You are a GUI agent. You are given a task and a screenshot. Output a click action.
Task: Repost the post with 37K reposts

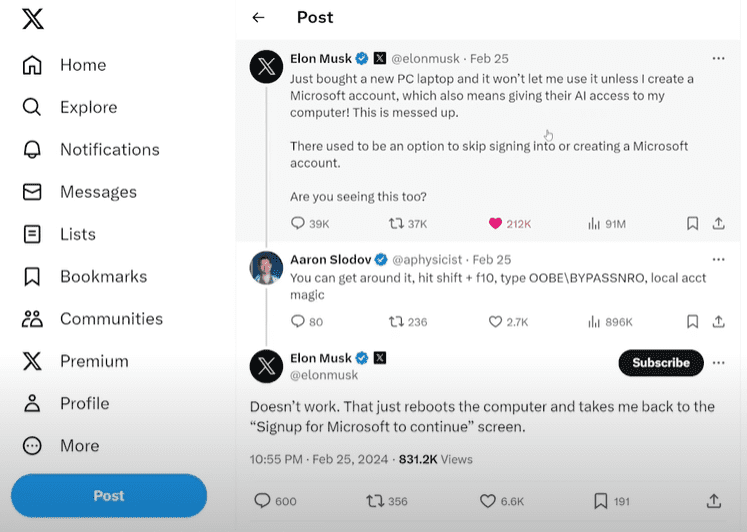point(395,224)
